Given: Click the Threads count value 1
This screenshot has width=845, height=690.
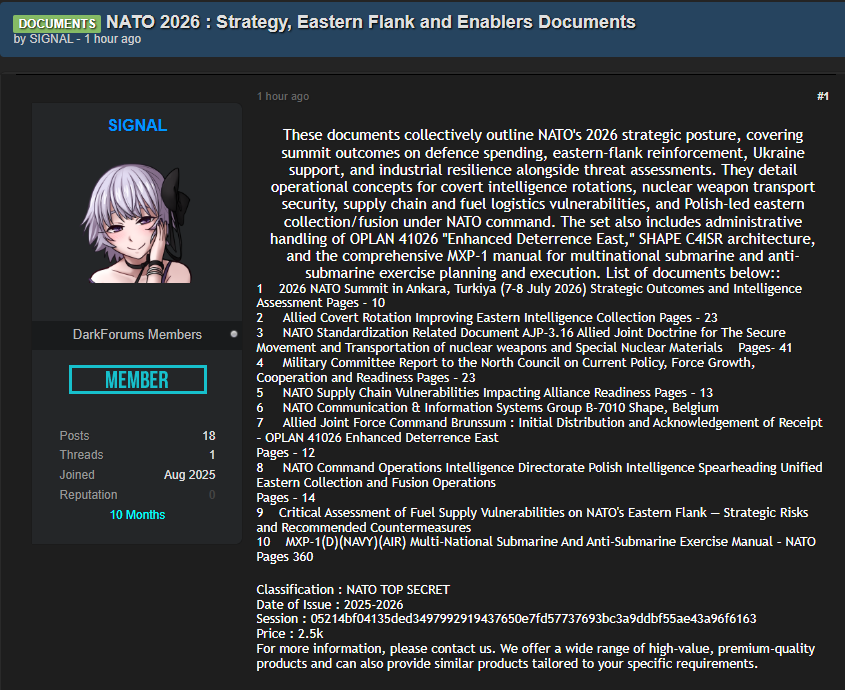Looking at the screenshot, I should click(x=212, y=455).
